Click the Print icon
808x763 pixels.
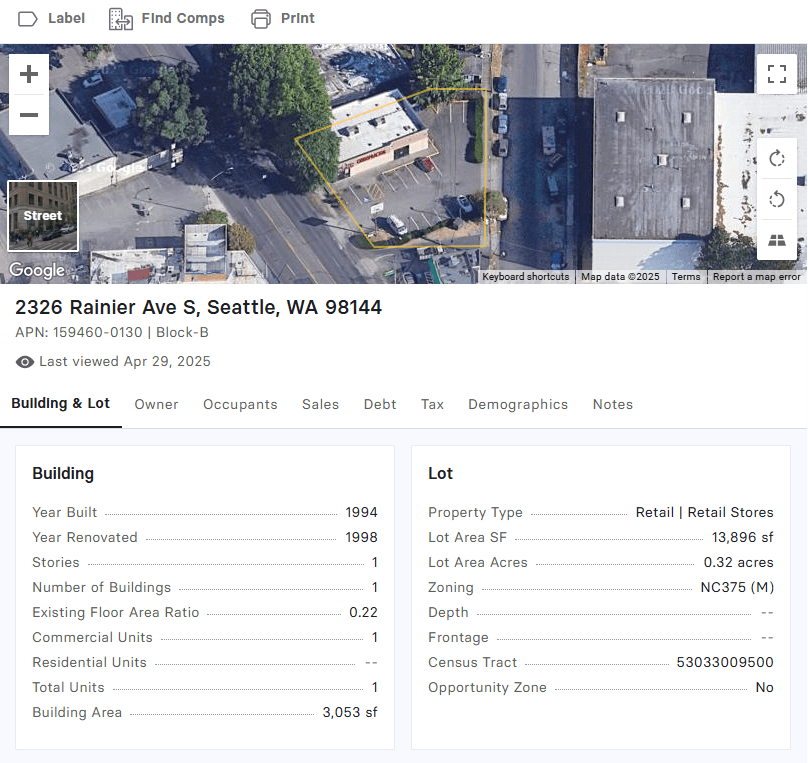point(261,19)
